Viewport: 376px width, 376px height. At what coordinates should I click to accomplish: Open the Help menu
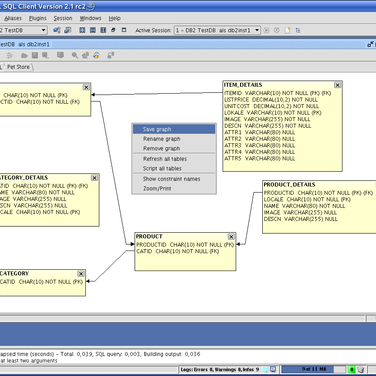115,18
